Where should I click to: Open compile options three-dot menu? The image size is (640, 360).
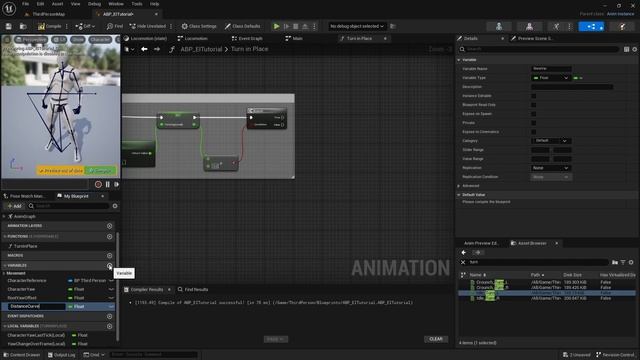click(x=67, y=26)
